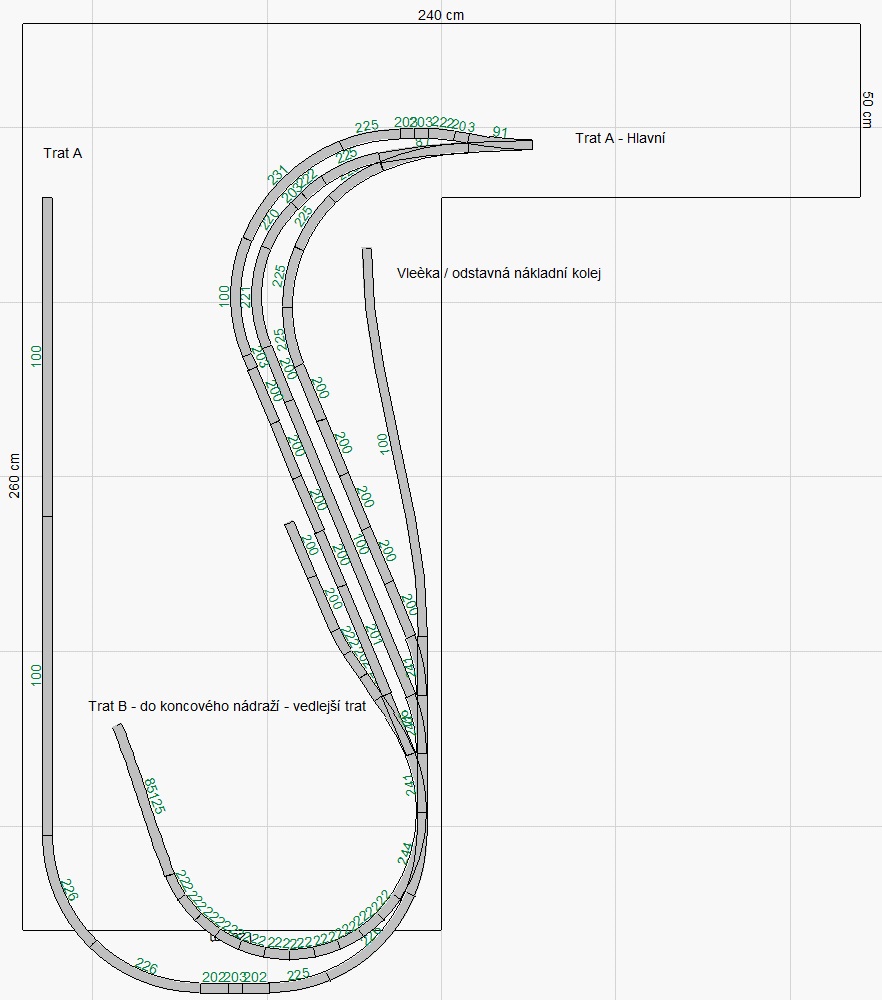Select the track part number 91 label
The image size is (882, 1000).
pos(500,133)
